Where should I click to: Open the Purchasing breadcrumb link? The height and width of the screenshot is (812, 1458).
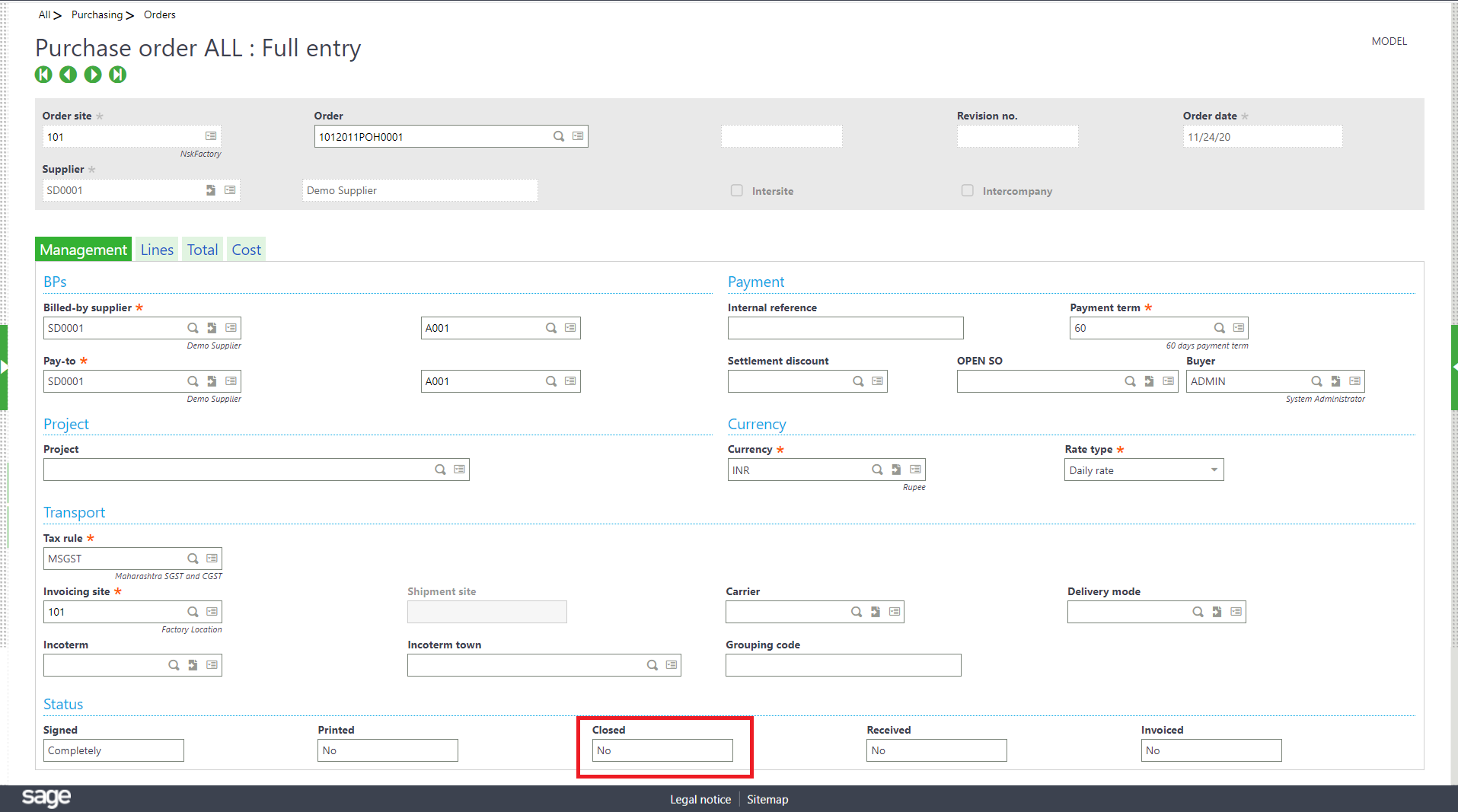point(97,14)
